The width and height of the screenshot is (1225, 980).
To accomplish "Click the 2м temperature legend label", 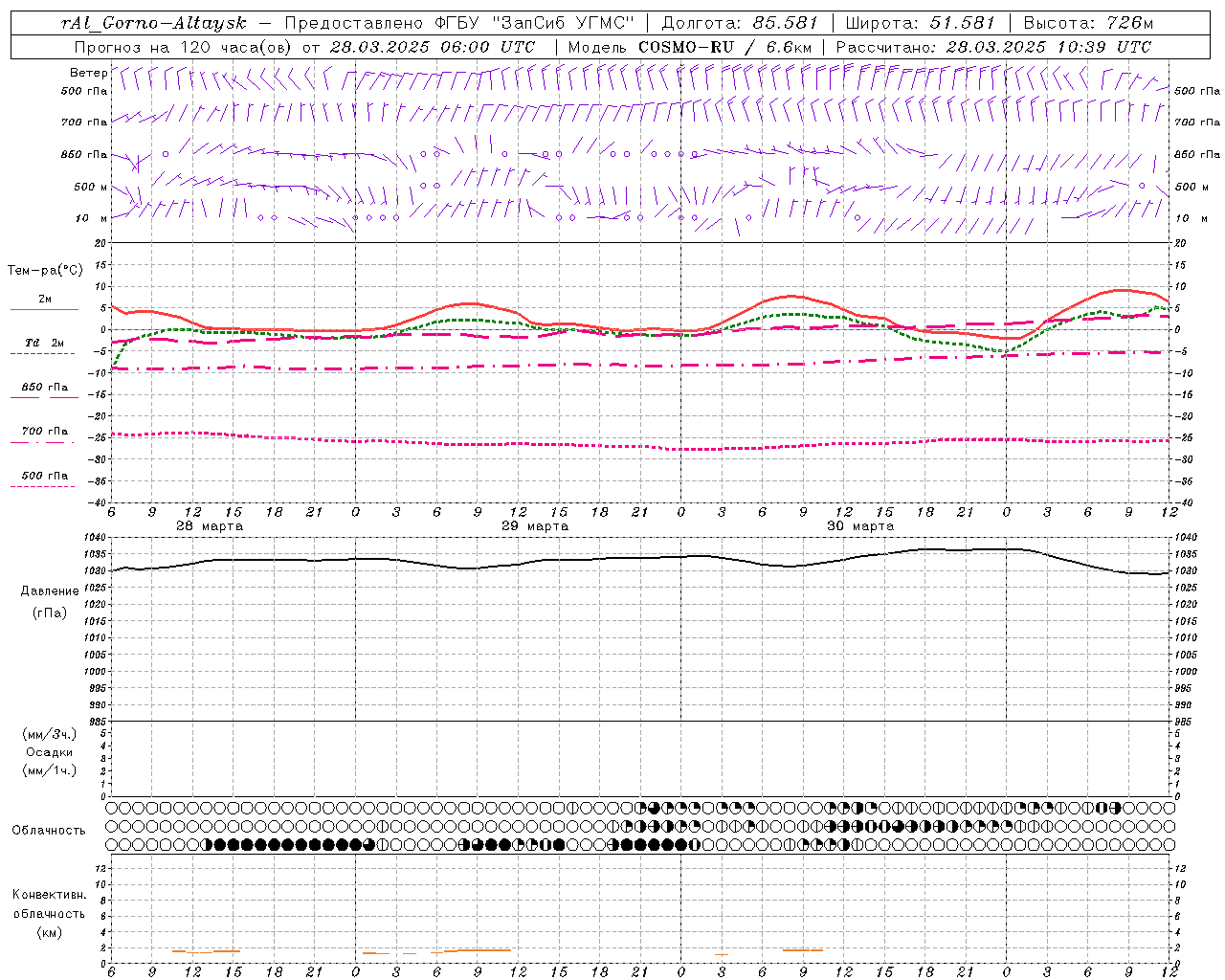I will 45,300.
